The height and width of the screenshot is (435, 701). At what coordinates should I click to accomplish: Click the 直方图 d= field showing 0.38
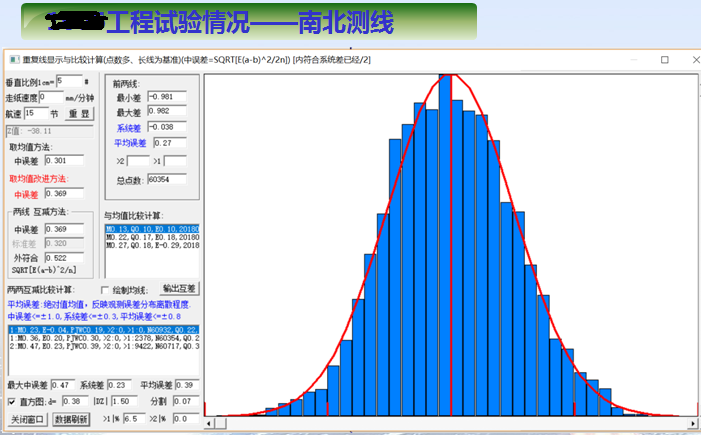pyautogui.click(x=75, y=401)
